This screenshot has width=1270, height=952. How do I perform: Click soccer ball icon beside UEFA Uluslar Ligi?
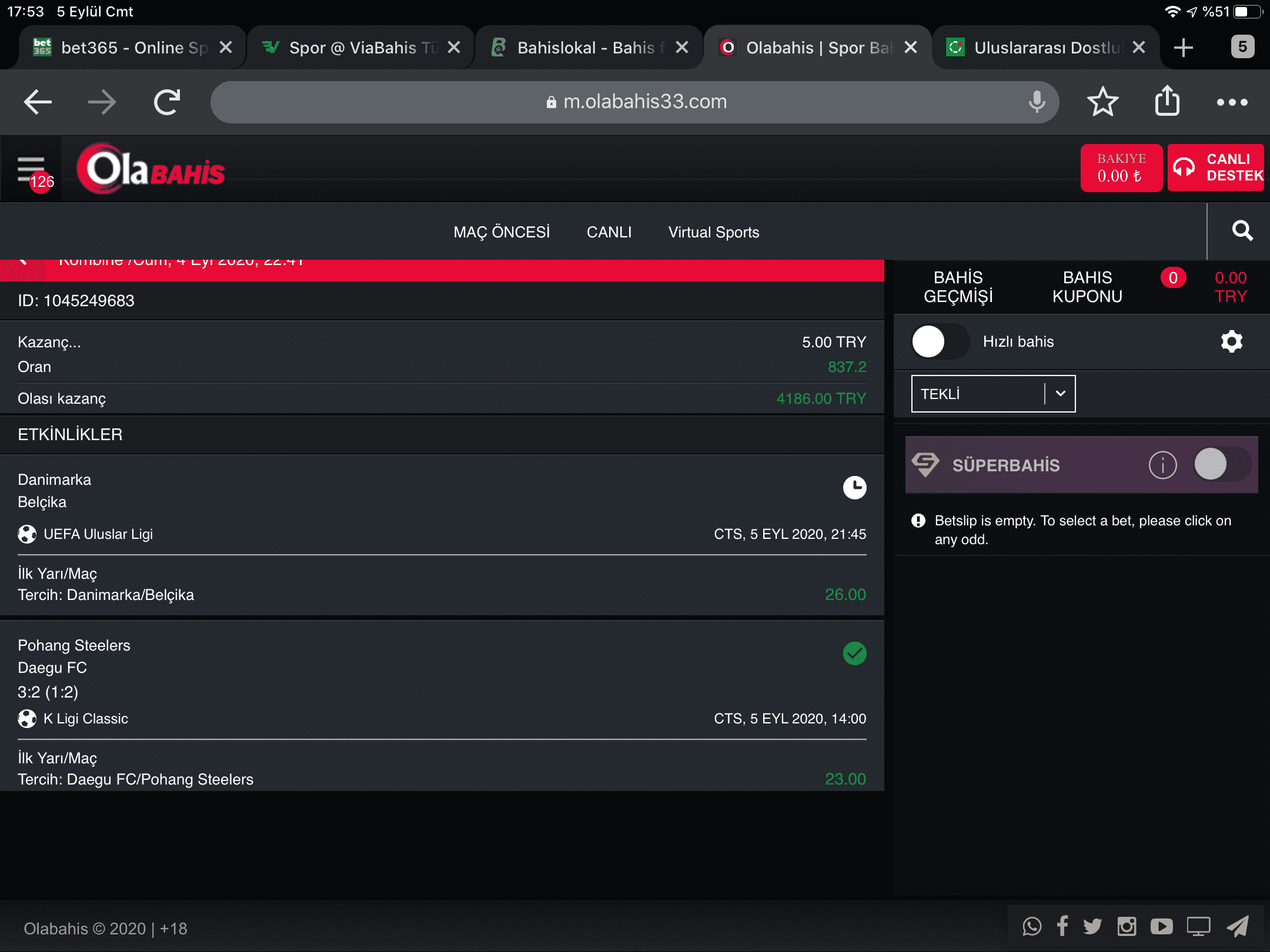tap(27, 534)
